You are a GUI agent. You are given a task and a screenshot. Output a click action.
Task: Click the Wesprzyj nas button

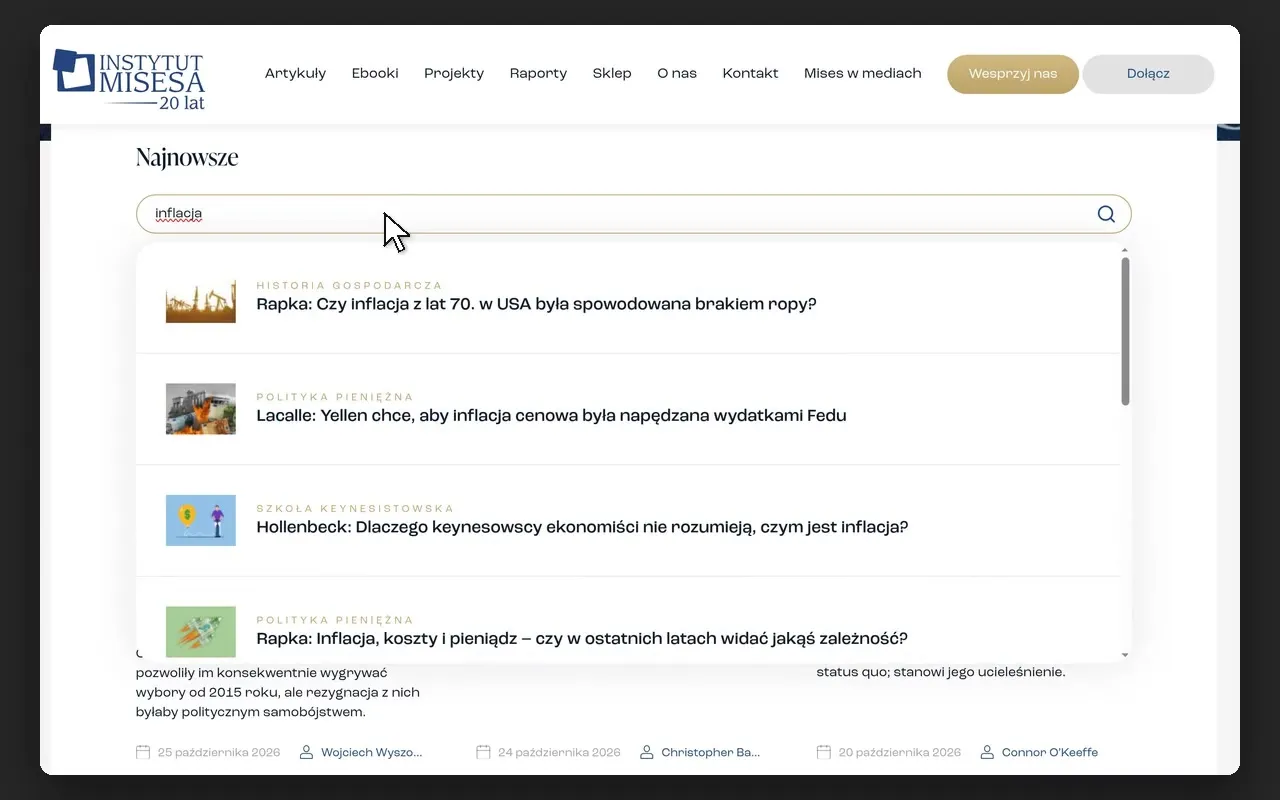[1013, 74]
